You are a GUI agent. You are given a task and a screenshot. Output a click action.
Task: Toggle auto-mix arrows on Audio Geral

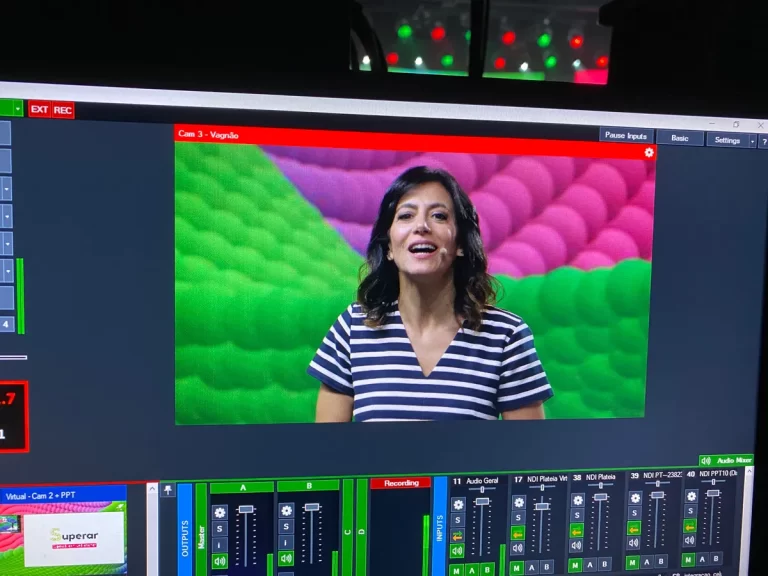(x=457, y=535)
